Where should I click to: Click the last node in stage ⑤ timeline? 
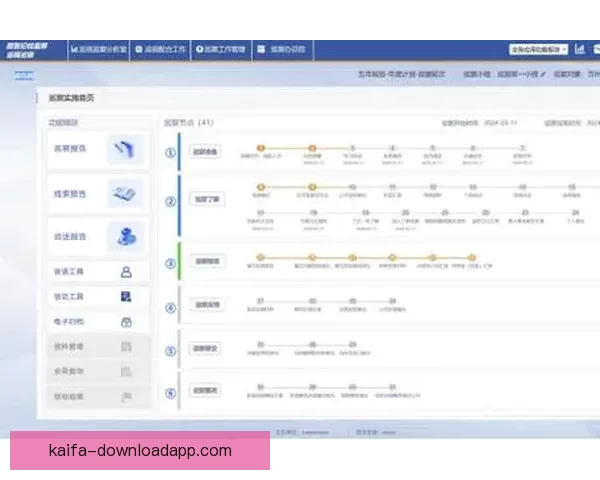click(x=352, y=345)
